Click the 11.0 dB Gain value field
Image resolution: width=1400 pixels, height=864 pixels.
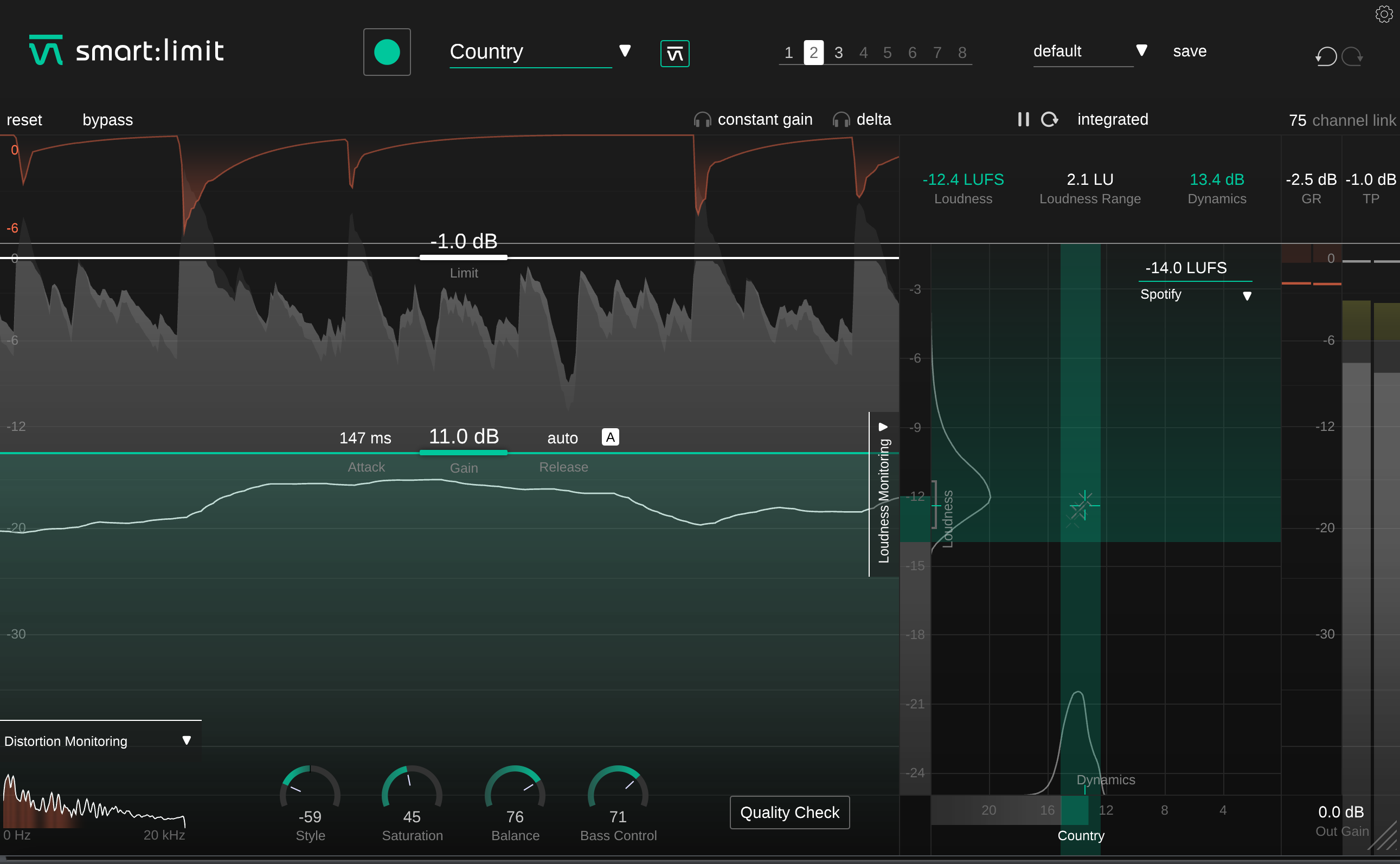point(464,436)
